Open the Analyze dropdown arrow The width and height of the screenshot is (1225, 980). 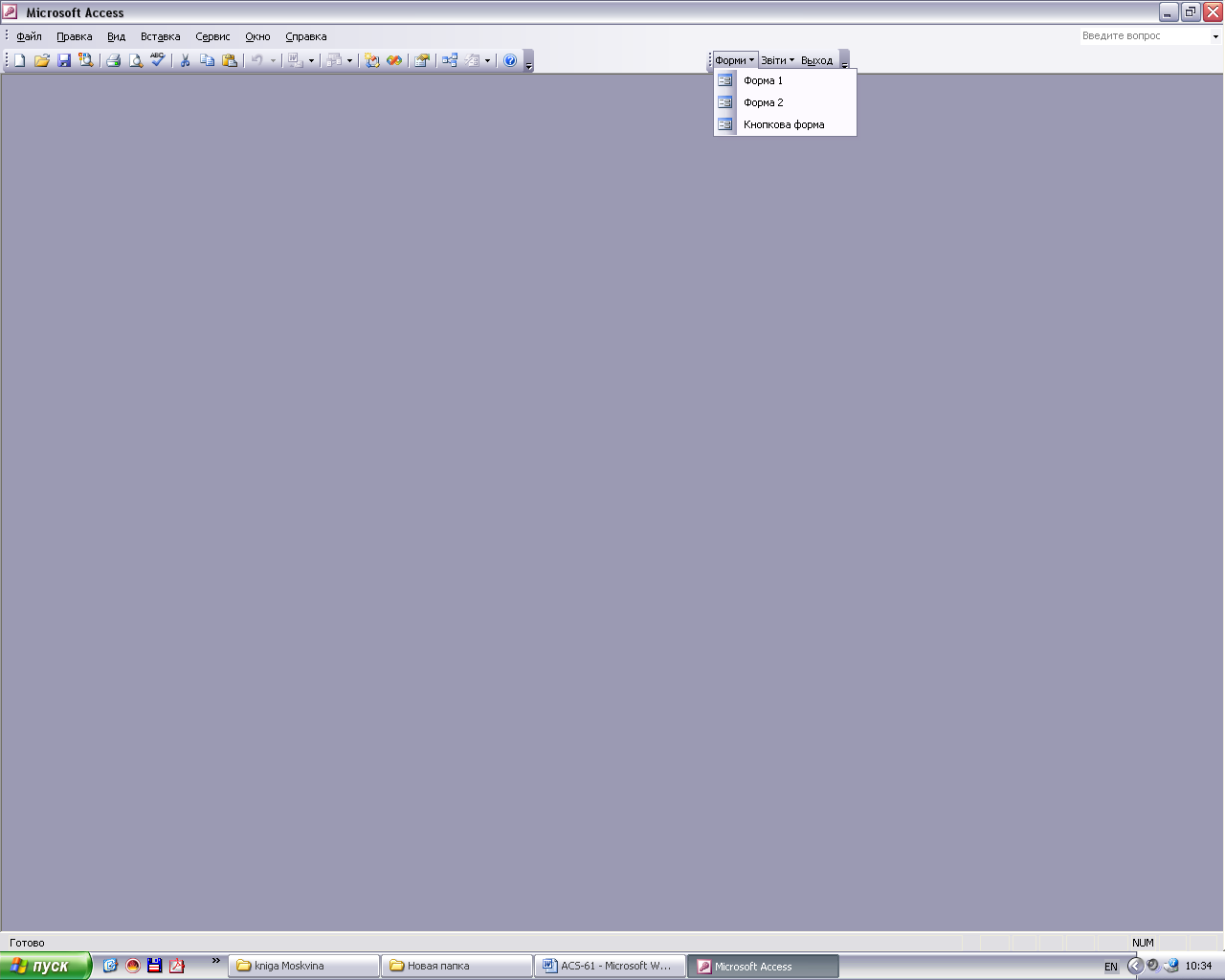(349, 60)
